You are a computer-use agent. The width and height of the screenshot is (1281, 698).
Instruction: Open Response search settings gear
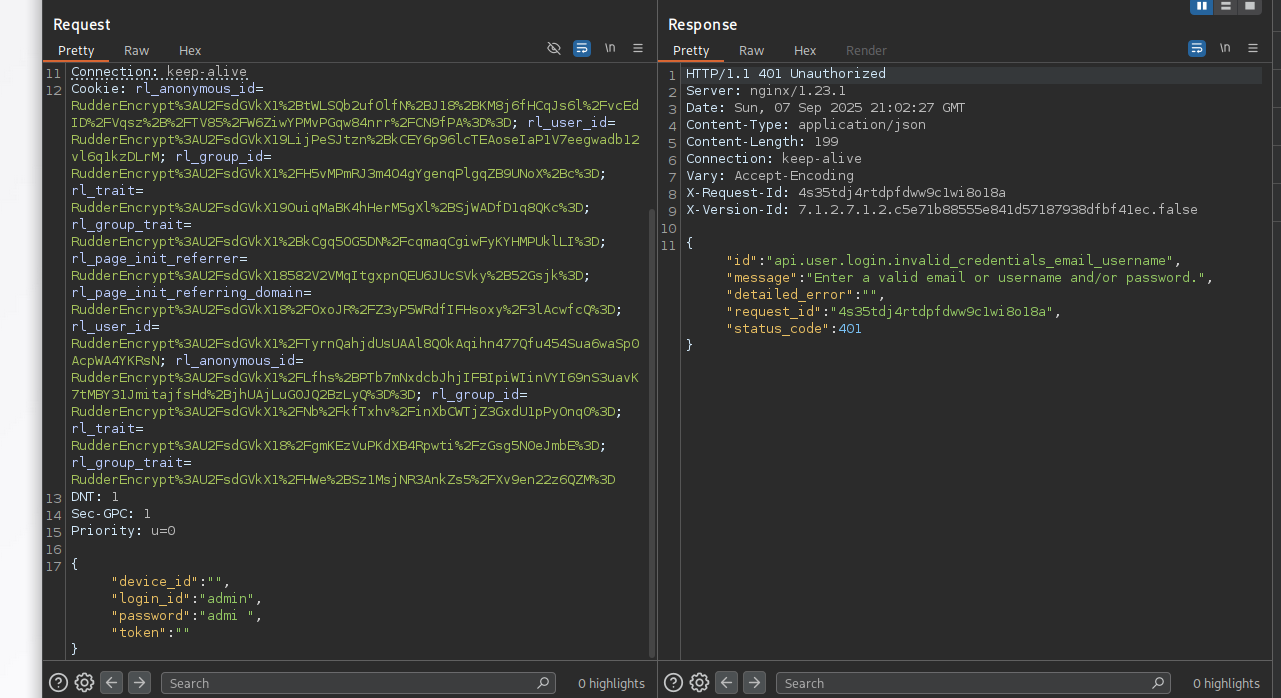coord(700,683)
